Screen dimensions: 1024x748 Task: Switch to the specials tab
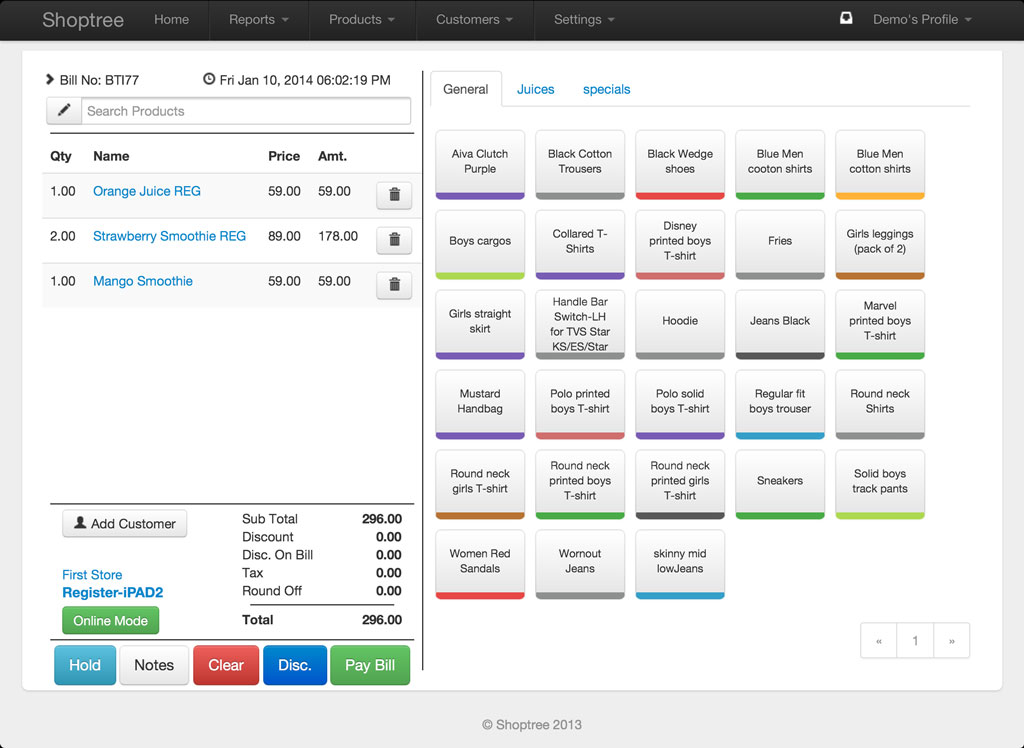tap(607, 89)
